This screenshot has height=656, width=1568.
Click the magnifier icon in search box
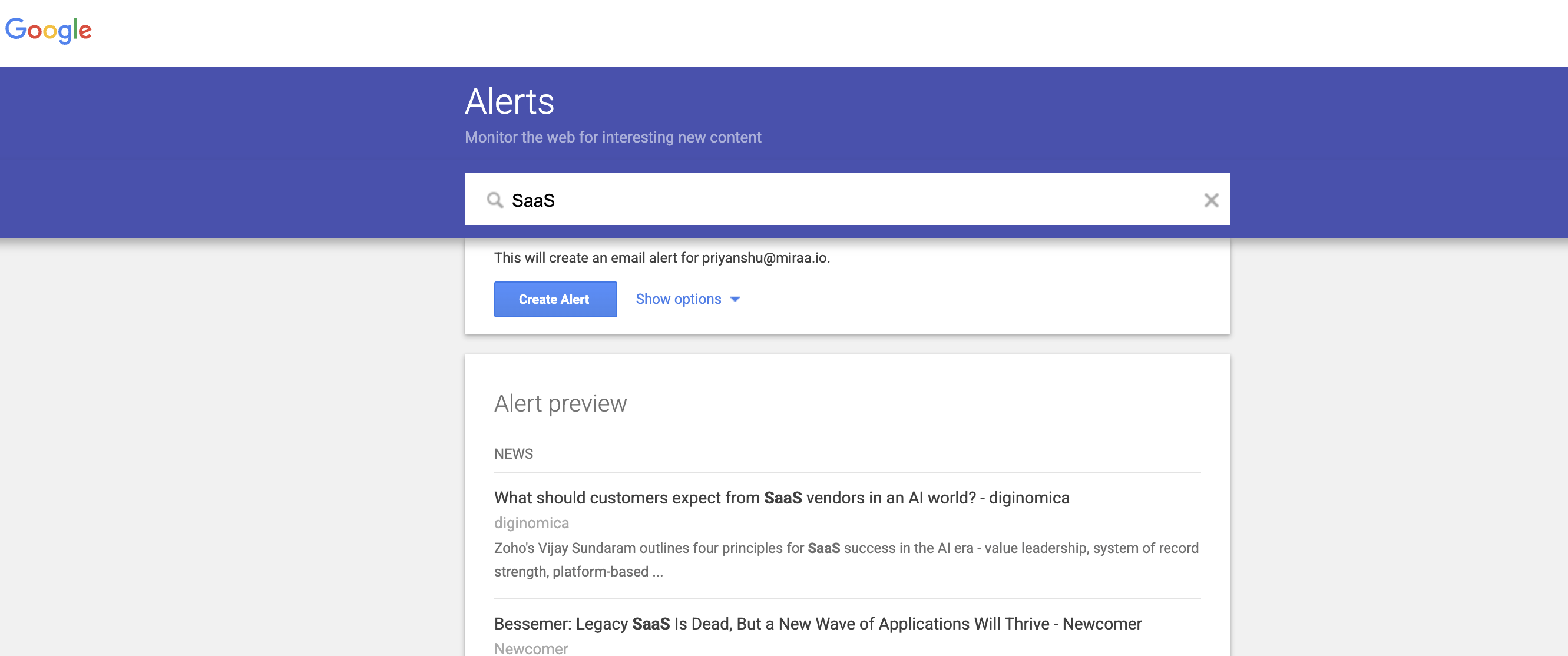click(495, 200)
